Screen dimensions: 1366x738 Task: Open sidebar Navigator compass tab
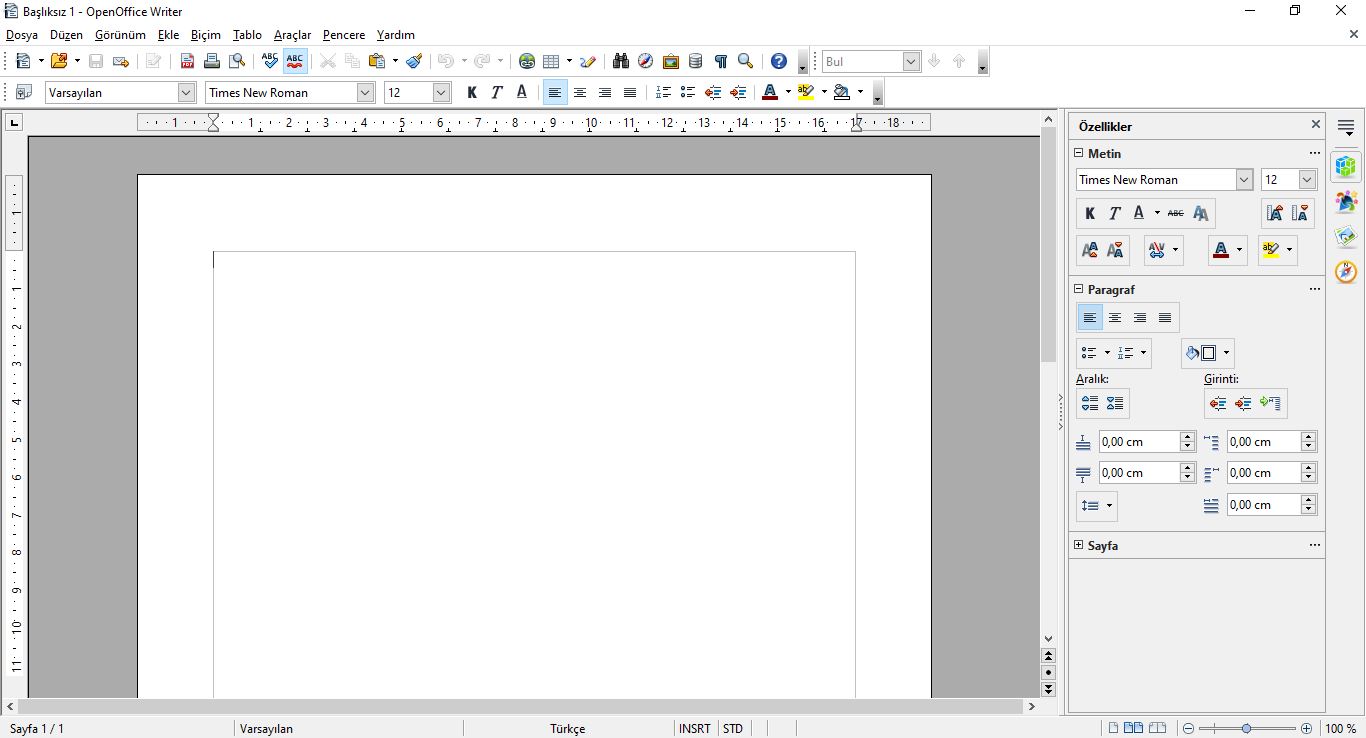1346,272
